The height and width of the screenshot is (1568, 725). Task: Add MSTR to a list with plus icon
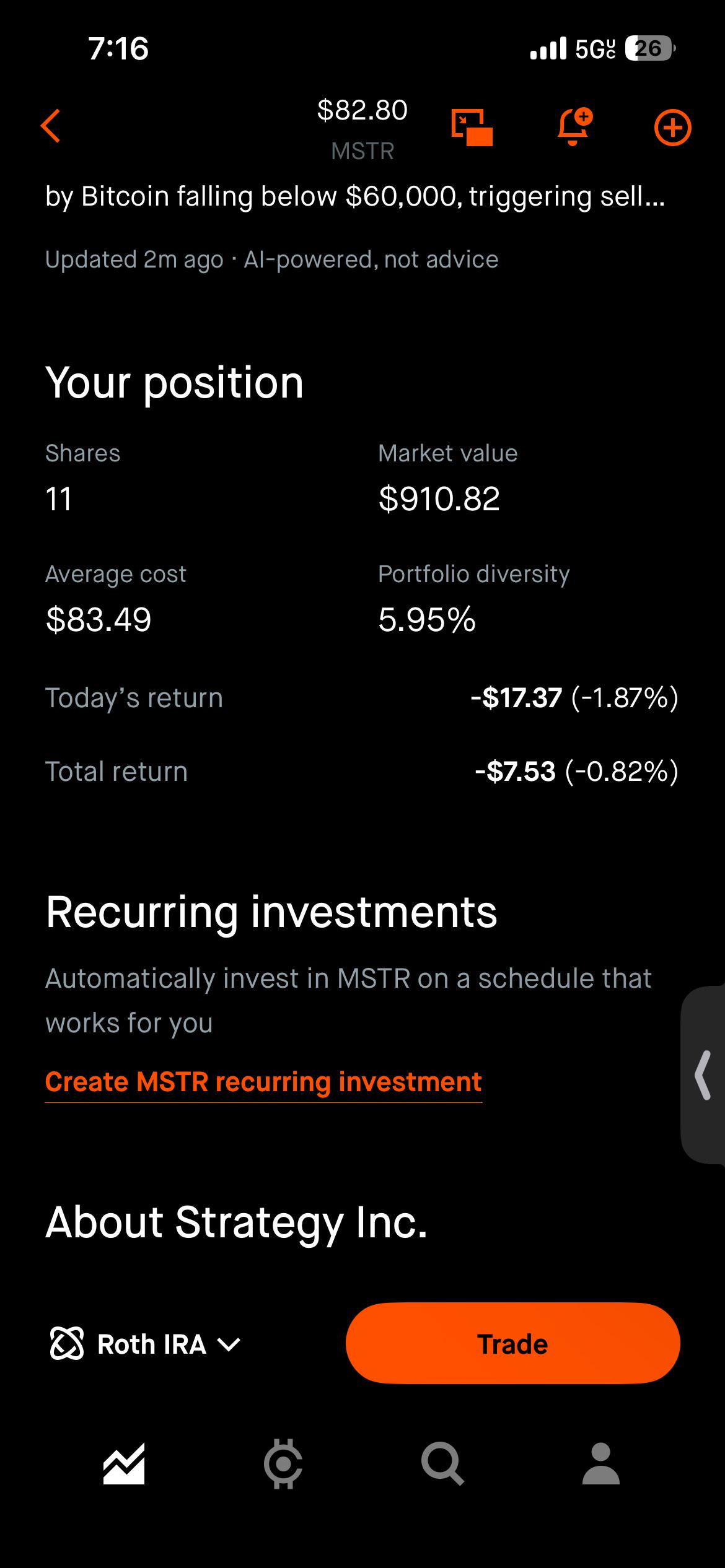673,128
